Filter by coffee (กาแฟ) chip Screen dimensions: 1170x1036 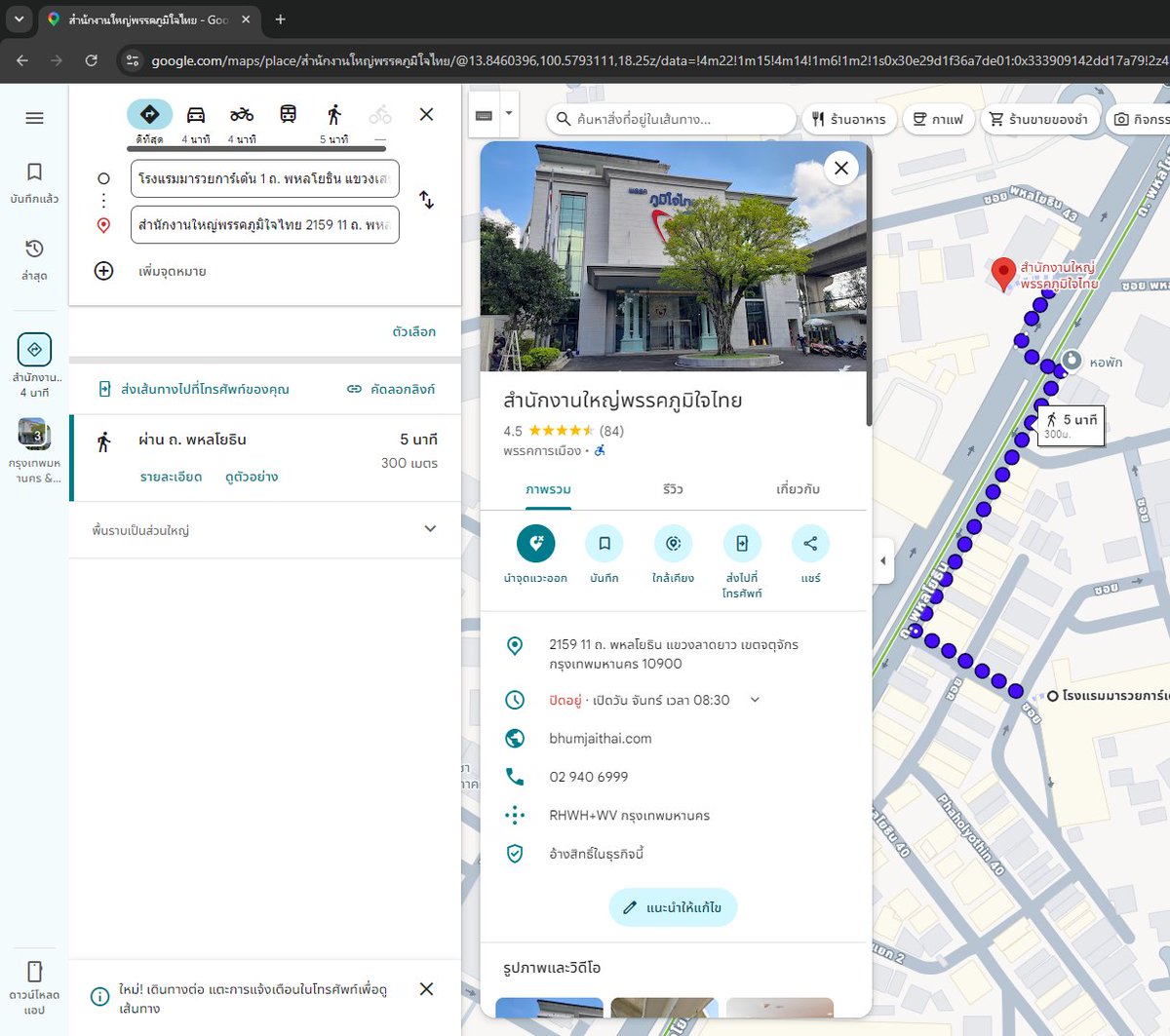pos(937,119)
